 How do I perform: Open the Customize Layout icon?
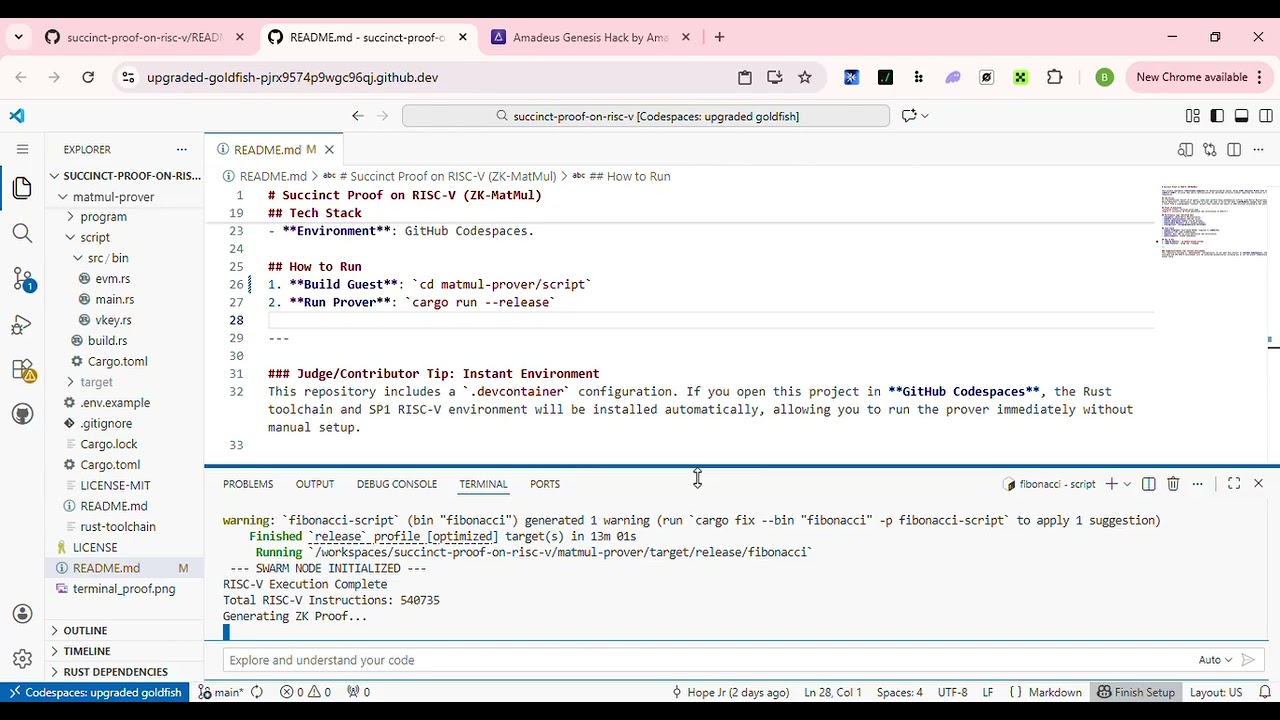pyautogui.click(x=1192, y=116)
